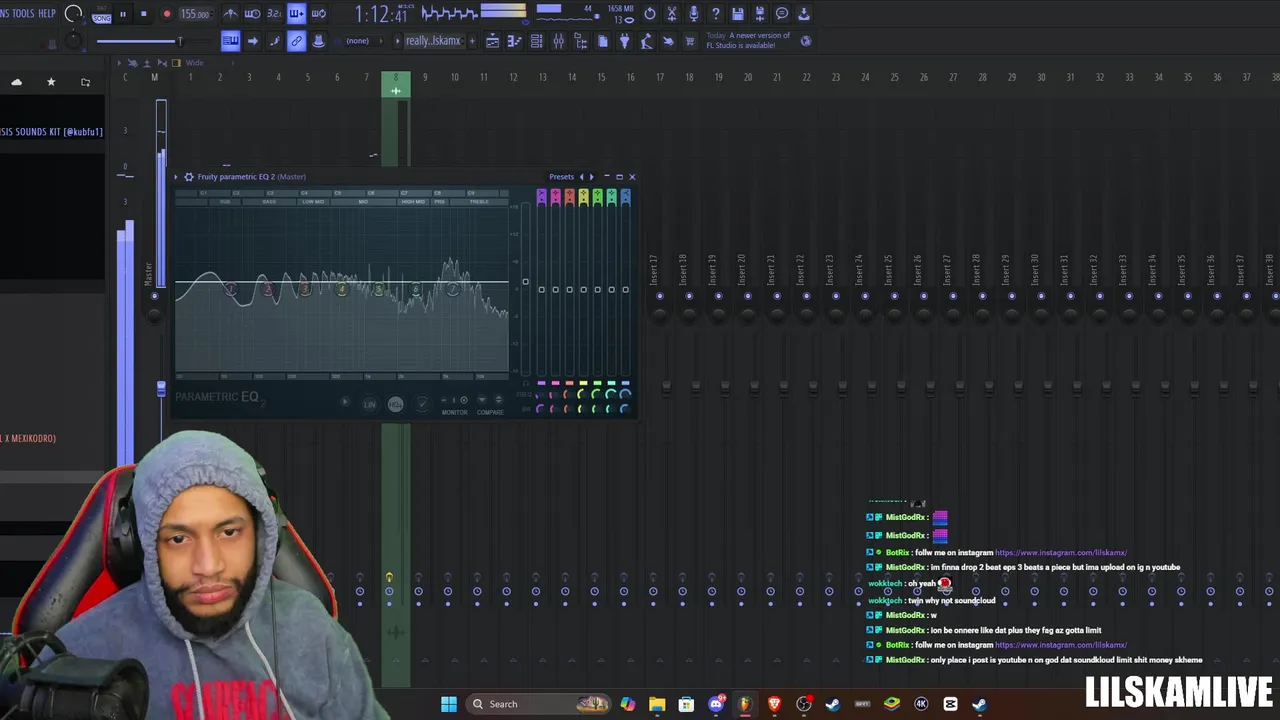The width and height of the screenshot is (1280, 720).
Task: Click the help question mark icon
Action: [x=716, y=14]
